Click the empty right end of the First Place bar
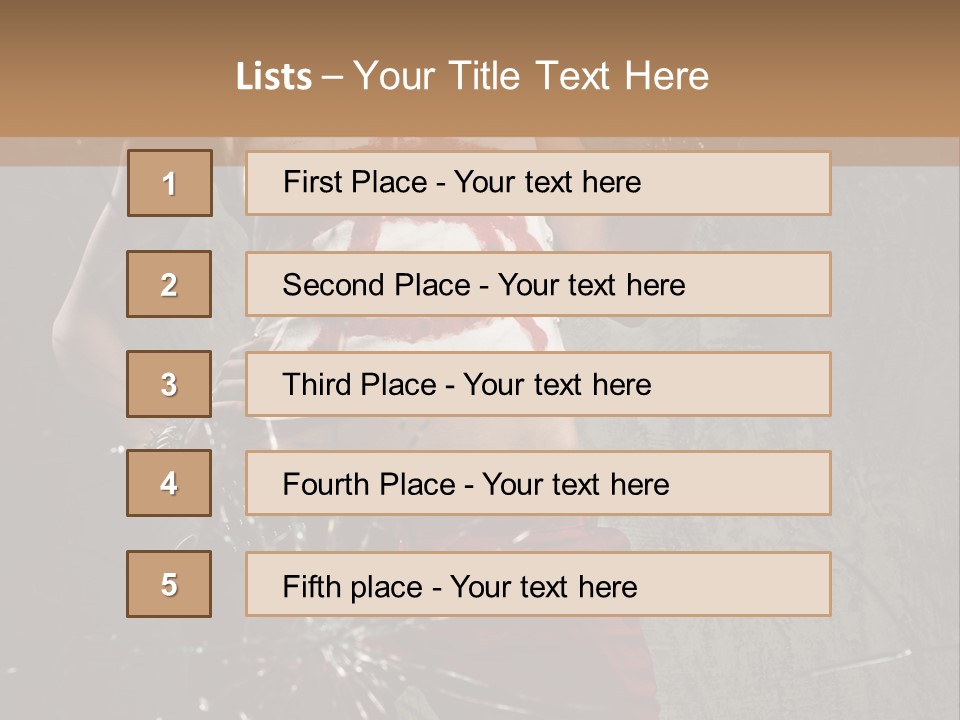This screenshot has width=960, height=720. 760,183
